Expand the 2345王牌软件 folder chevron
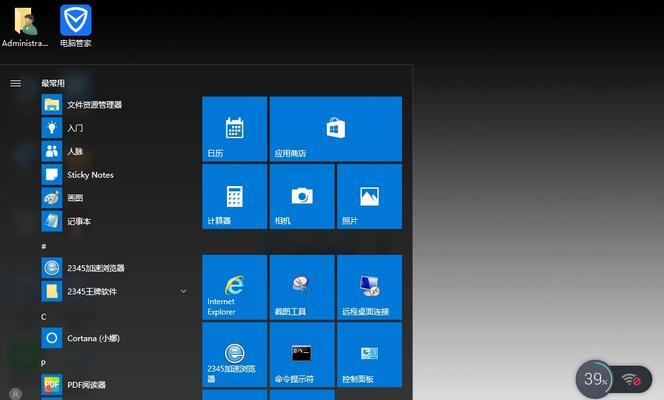This screenshot has height=400, width=664. (x=183, y=291)
